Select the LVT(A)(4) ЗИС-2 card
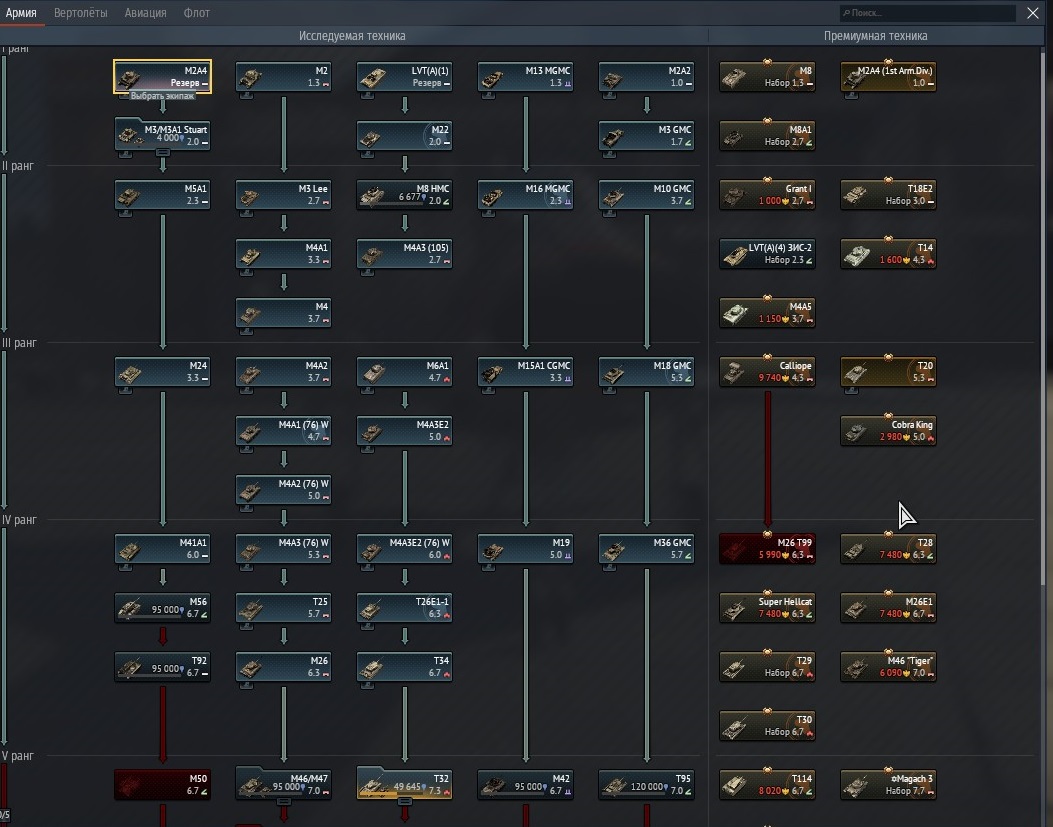 tap(767, 254)
